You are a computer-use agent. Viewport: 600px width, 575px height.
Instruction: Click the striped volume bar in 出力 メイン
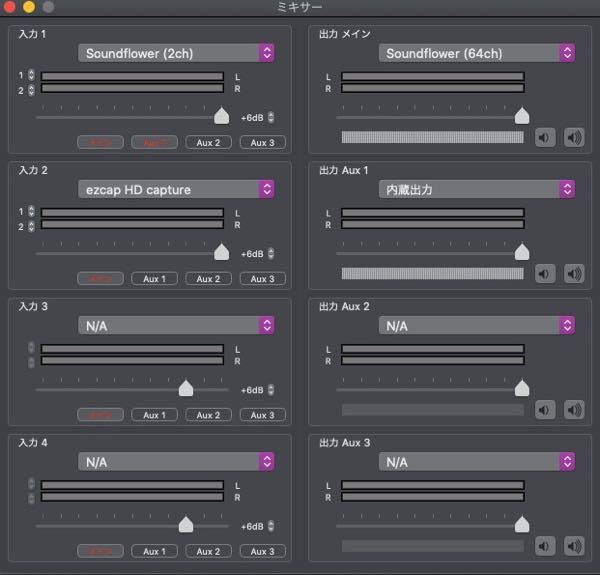pyautogui.click(x=432, y=137)
